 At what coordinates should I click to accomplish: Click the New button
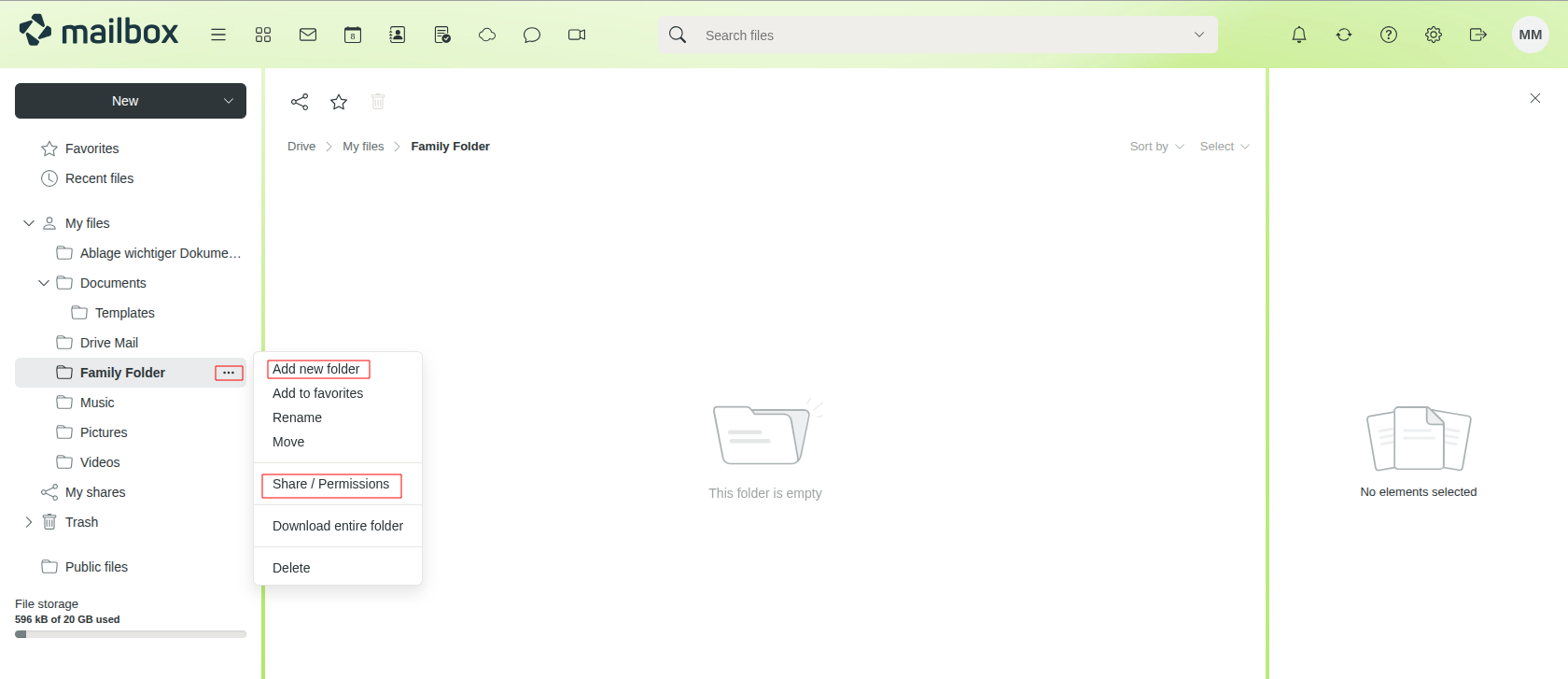point(125,101)
